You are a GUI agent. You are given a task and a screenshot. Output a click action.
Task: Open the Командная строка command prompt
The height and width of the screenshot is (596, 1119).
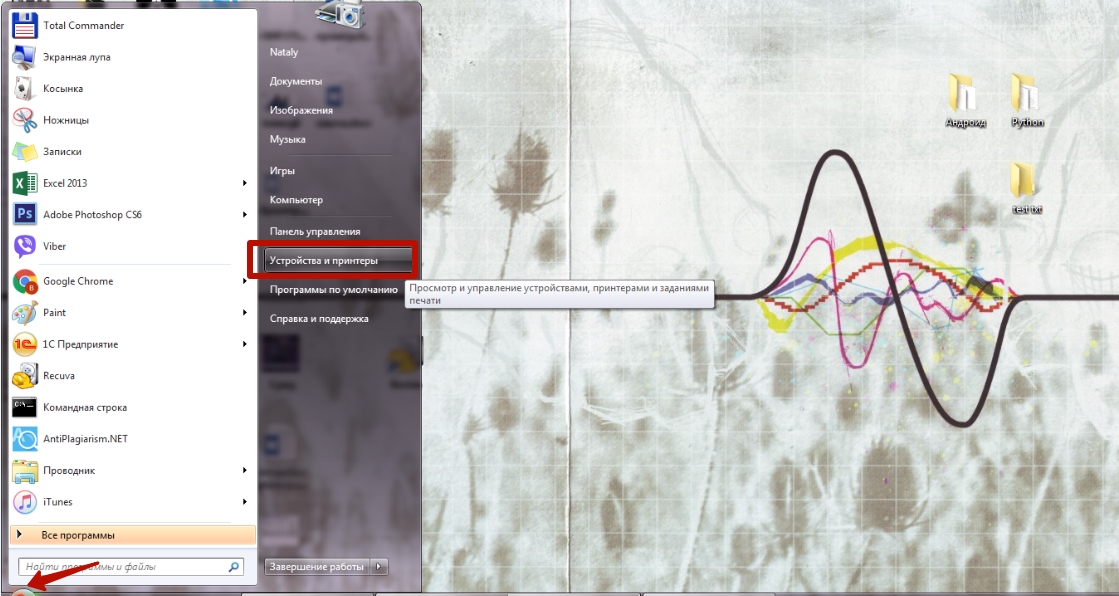pyautogui.click(x=84, y=408)
